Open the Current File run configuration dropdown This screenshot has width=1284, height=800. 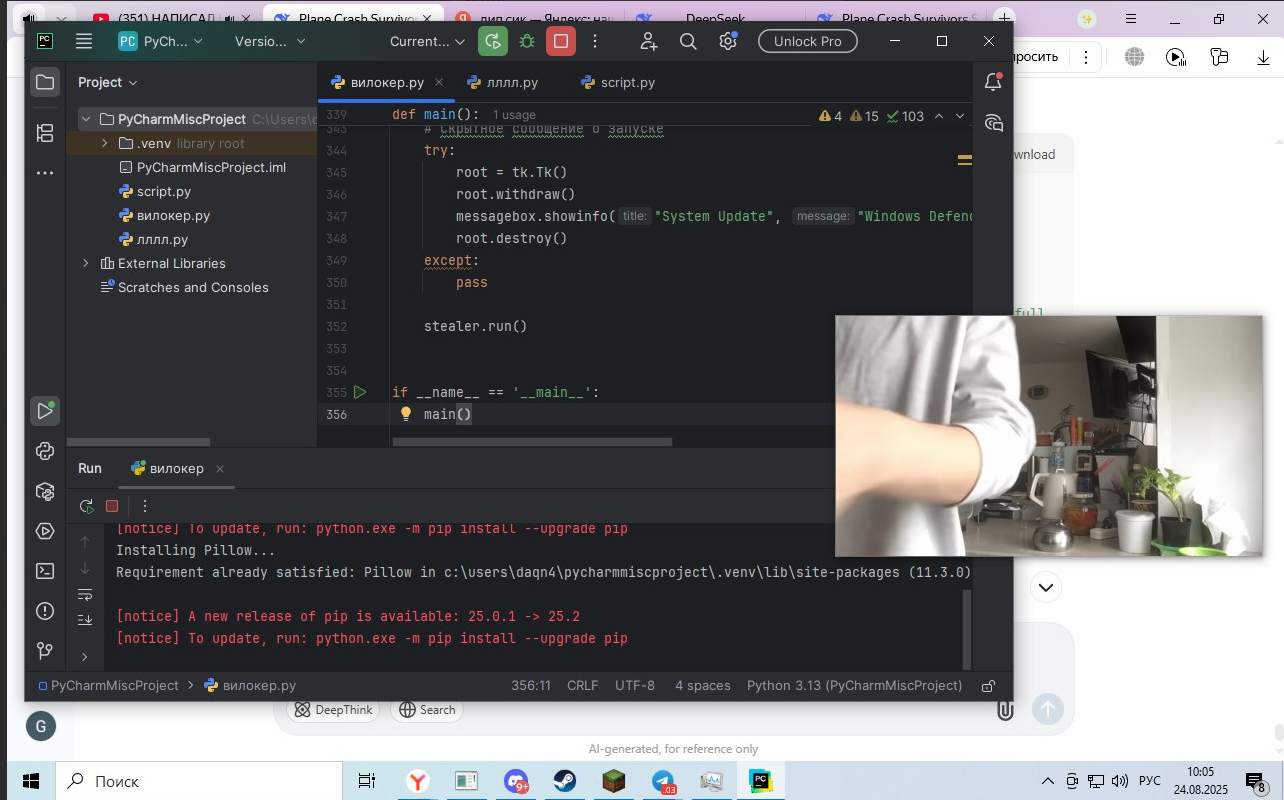[x=427, y=41]
